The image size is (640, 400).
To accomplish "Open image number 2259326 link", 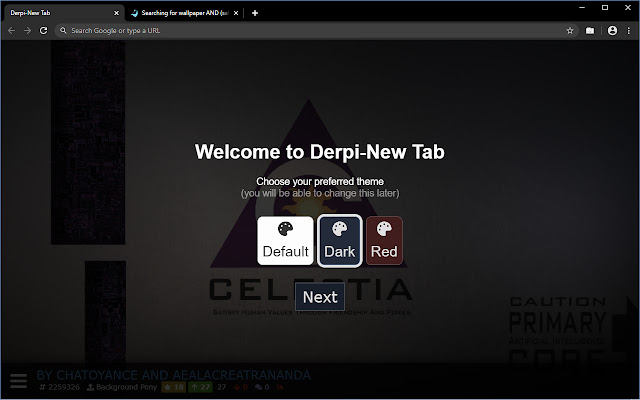I will pyautogui.click(x=60, y=387).
